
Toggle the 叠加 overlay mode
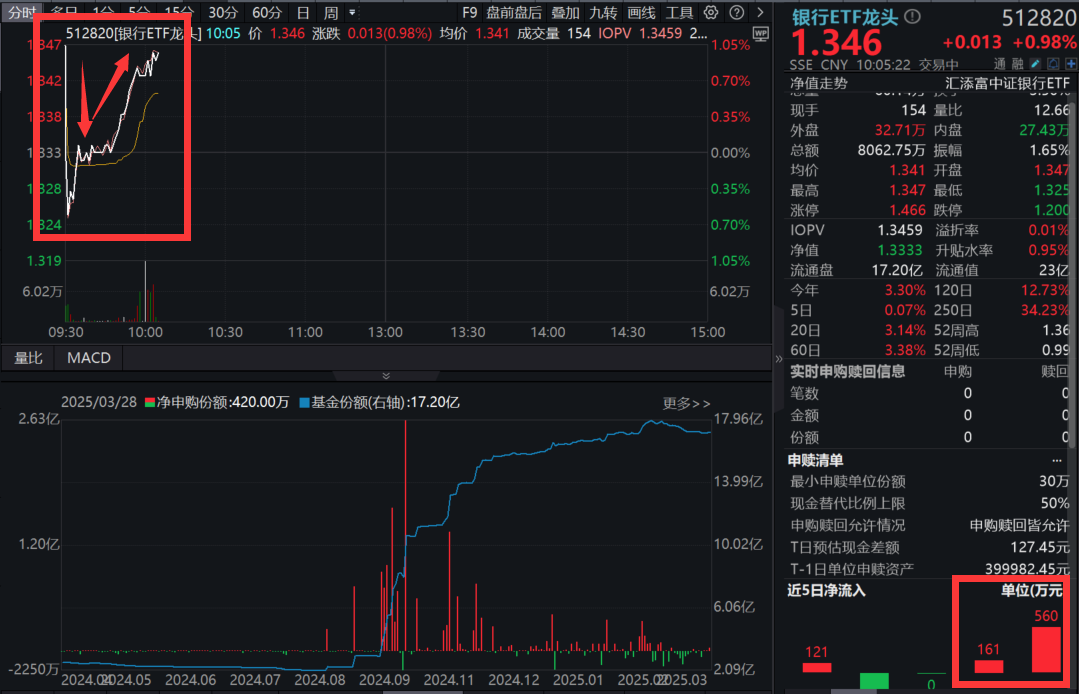(x=565, y=13)
